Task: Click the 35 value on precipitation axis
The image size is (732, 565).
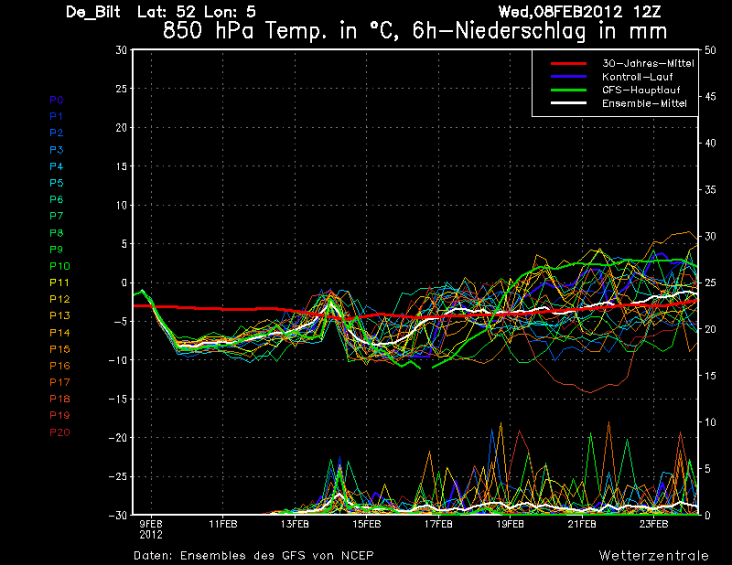Action: (710, 190)
